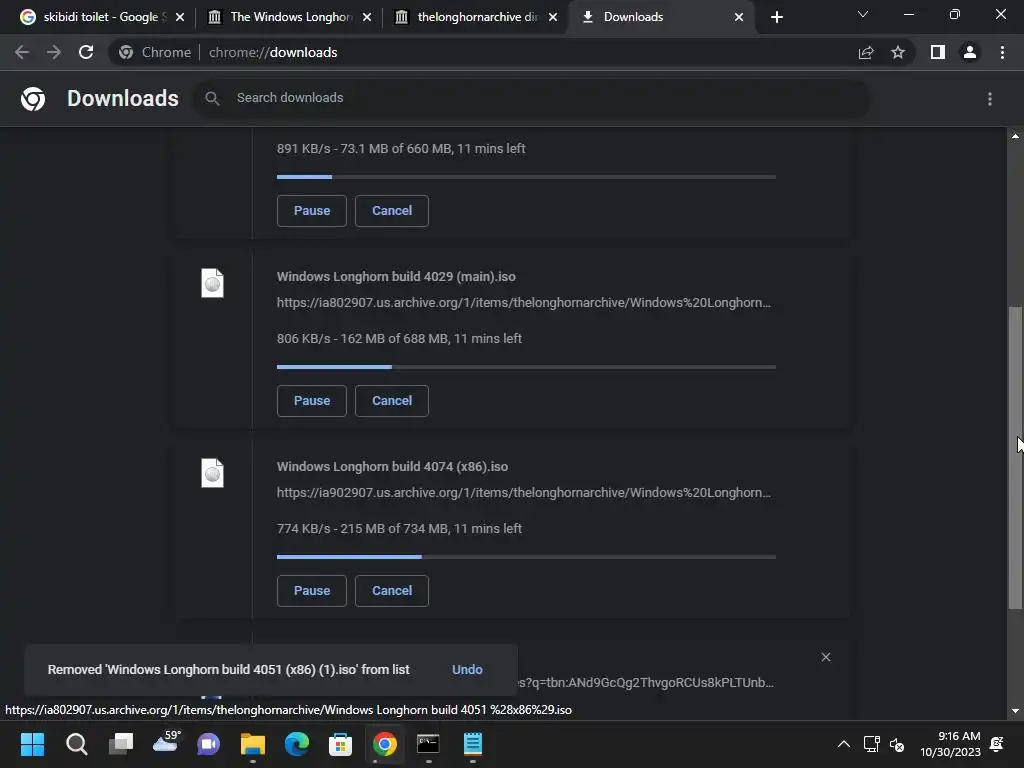Open the notification center bell icon
Viewport: 1024px width, 768px height.
[997, 744]
